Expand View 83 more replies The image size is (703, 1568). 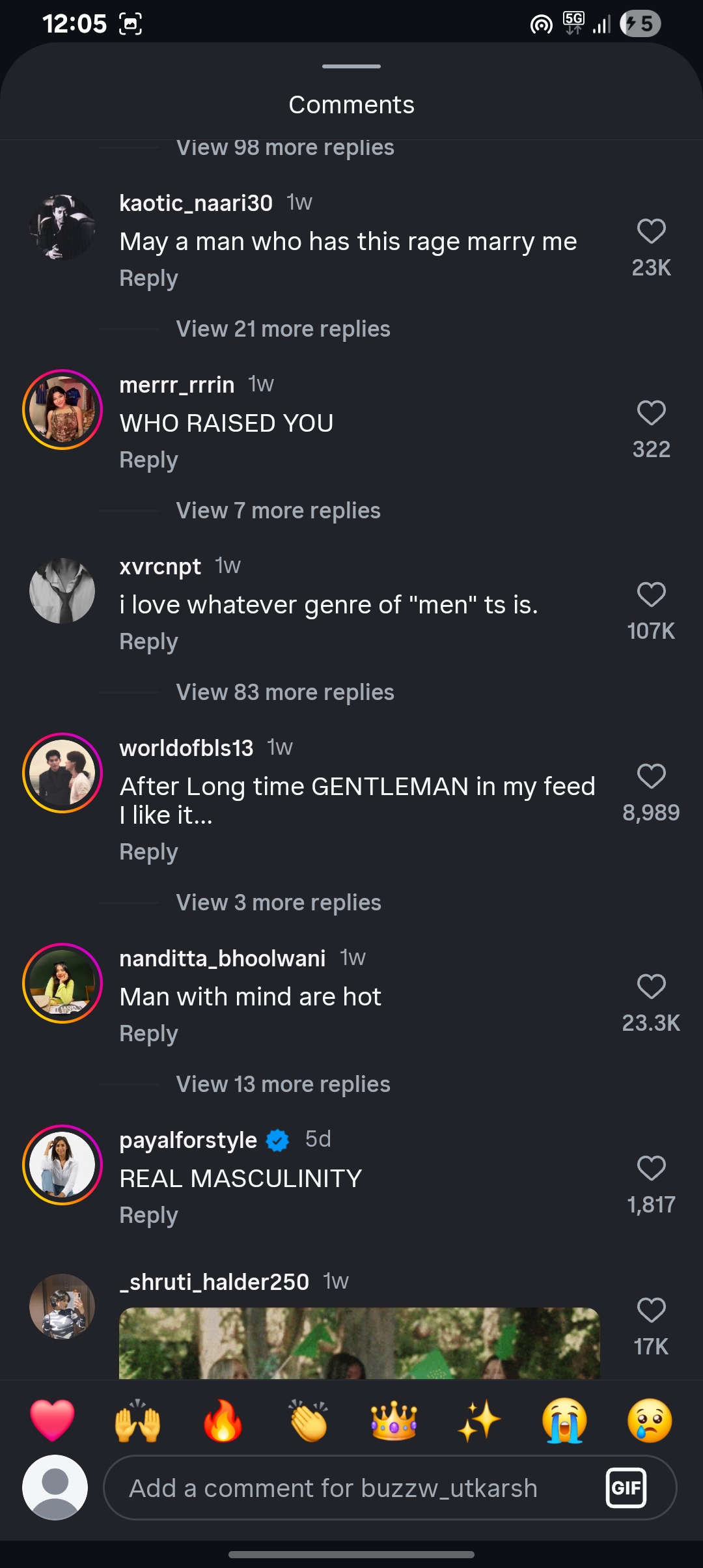tap(285, 692)
